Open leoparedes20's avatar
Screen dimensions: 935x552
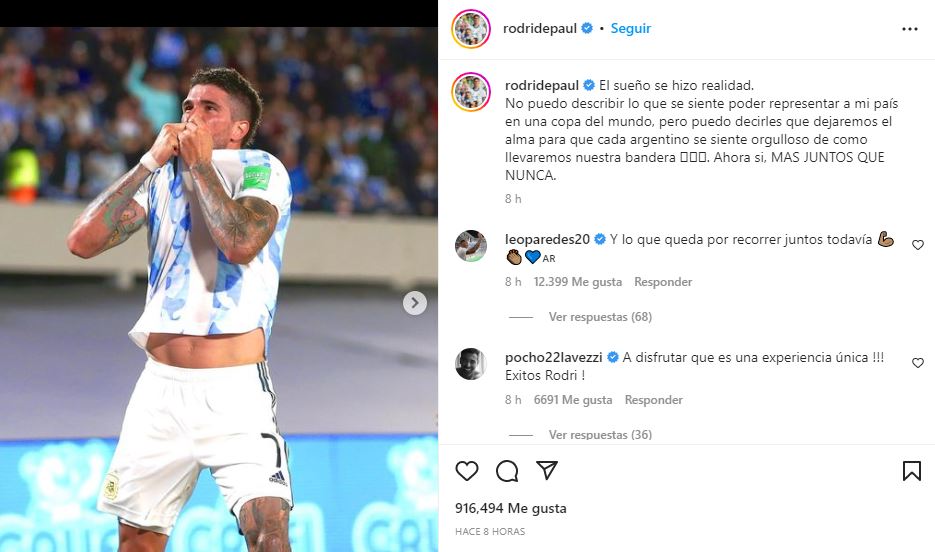(x=470, y=246)
